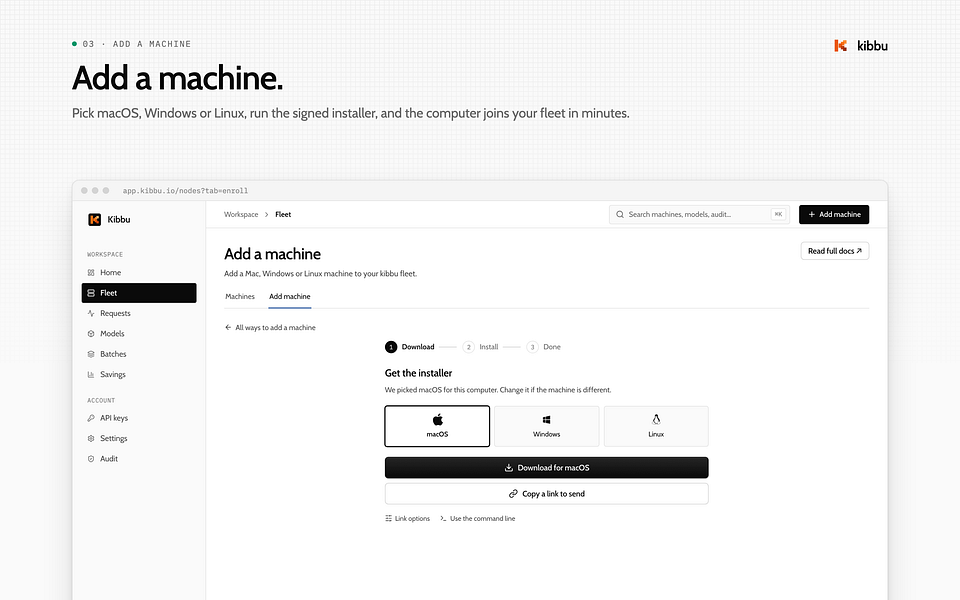
Task: Click the browser address bar URL
Action: click(186, 191)
